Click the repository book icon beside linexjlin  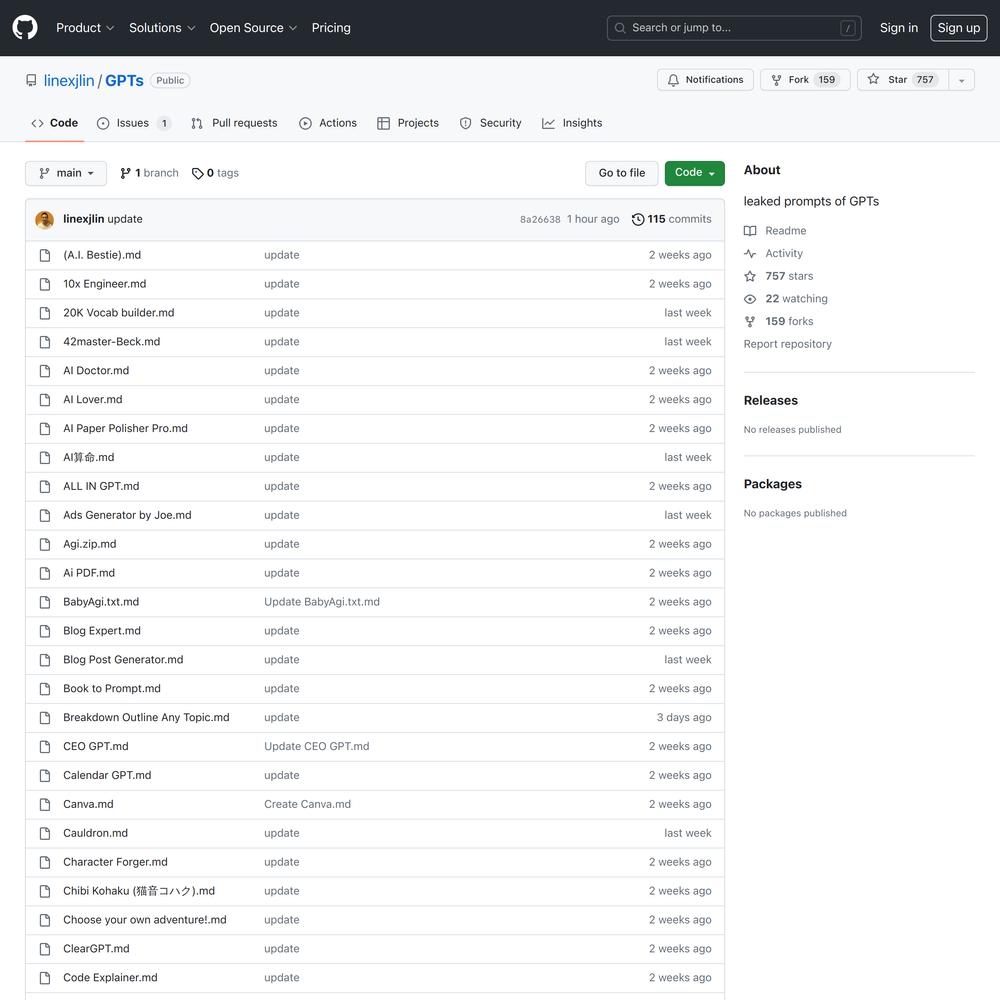click(31, 80)
